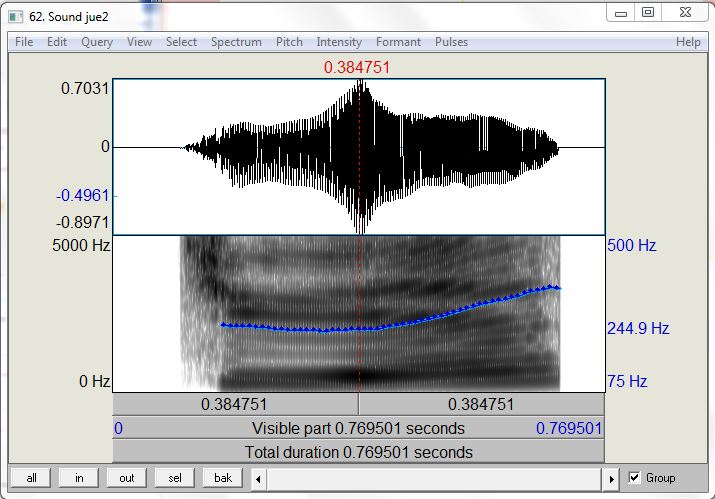Click the -0.4961 amplitude value
The height and width of the screenshot is (499, 715).
pyautogui.click(x=83, y=195)
